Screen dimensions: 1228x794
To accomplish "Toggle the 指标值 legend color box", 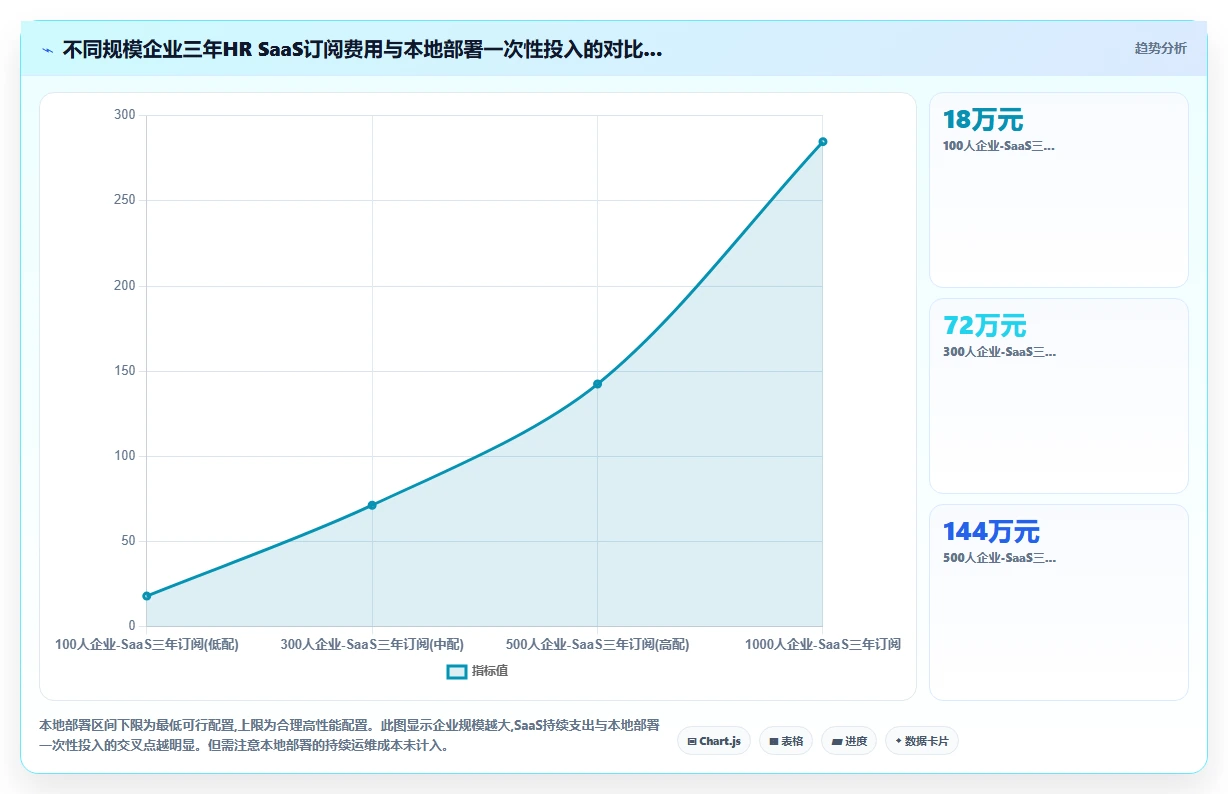I will [x=456, y=671].
